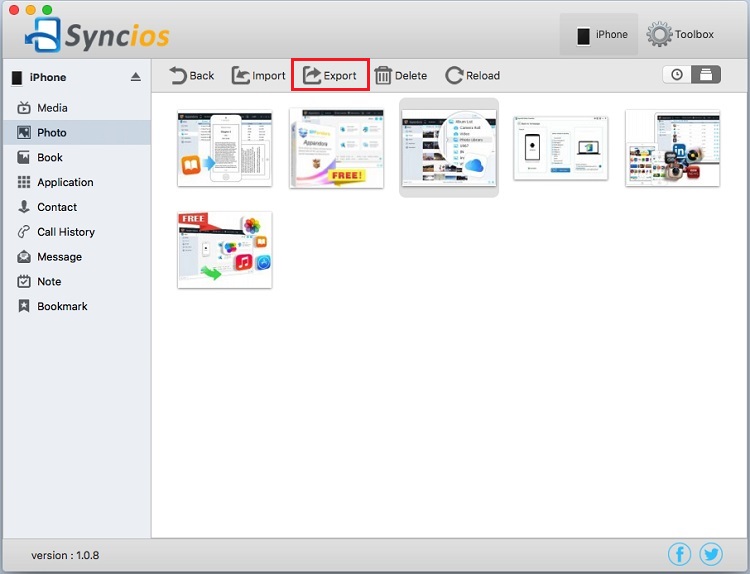Viewport: 750px width, 574px height.
Task: Open the Twitter link icon
Action: click(711, 554)
